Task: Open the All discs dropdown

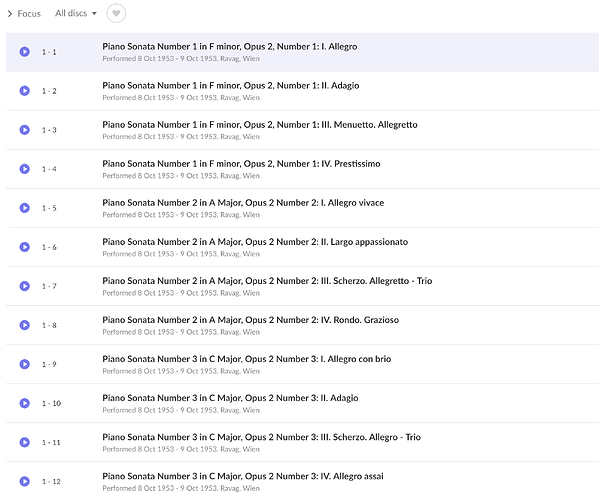Action: pos(76,13)
